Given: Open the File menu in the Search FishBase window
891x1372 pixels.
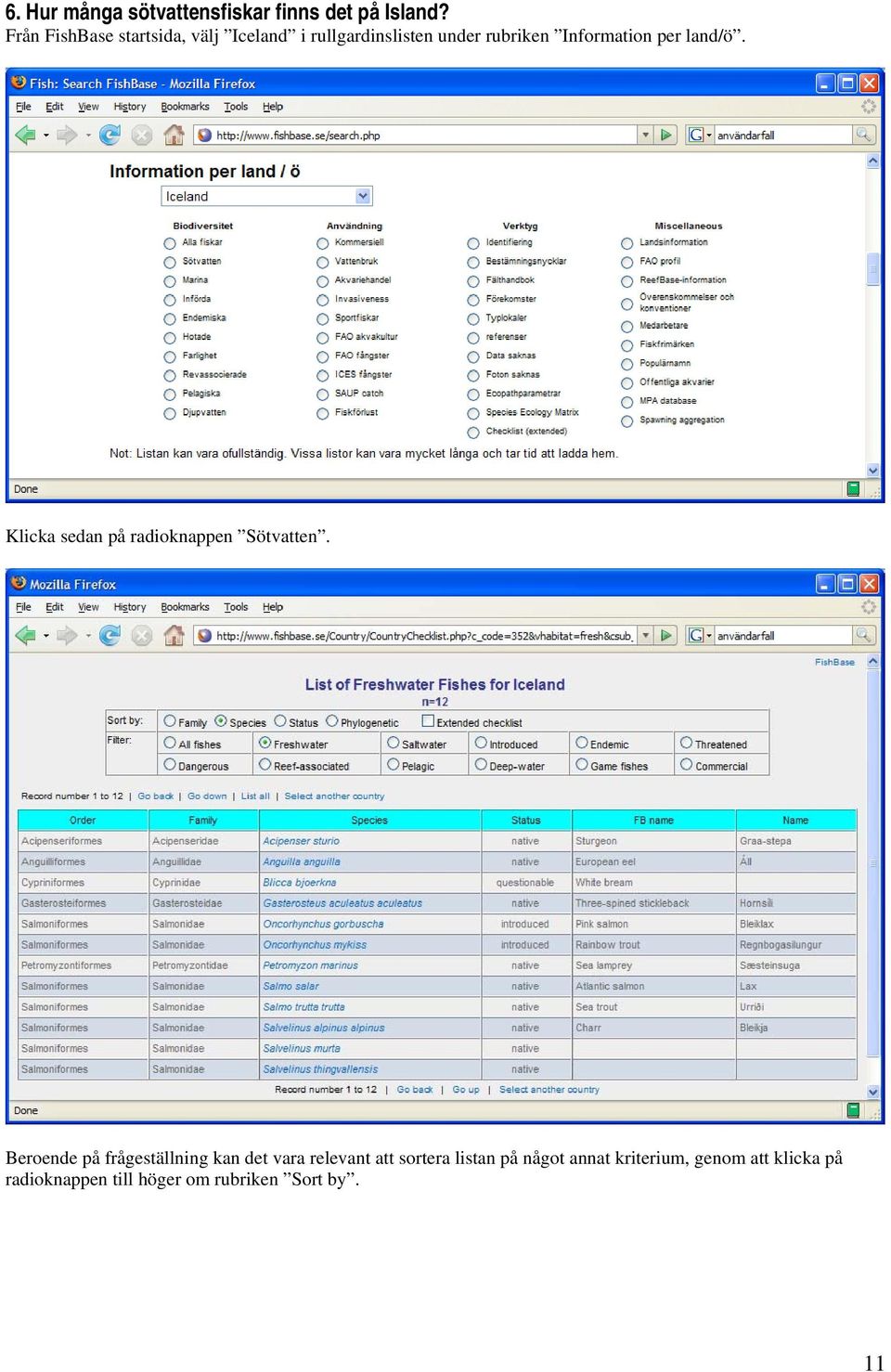Looking at the screenshot, I should click(x=23, y=107).
